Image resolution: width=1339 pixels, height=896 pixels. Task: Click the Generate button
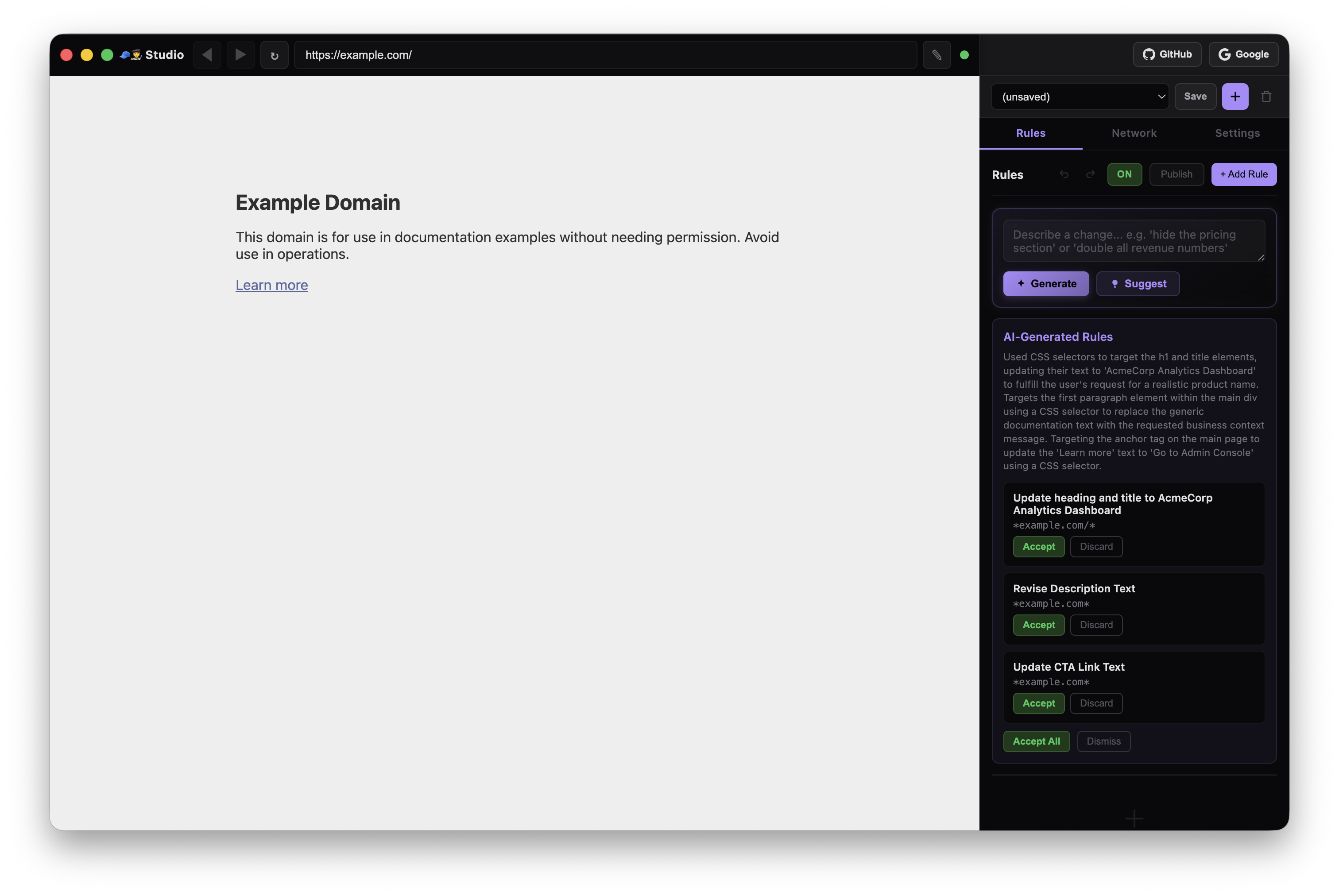point(1045,283)
